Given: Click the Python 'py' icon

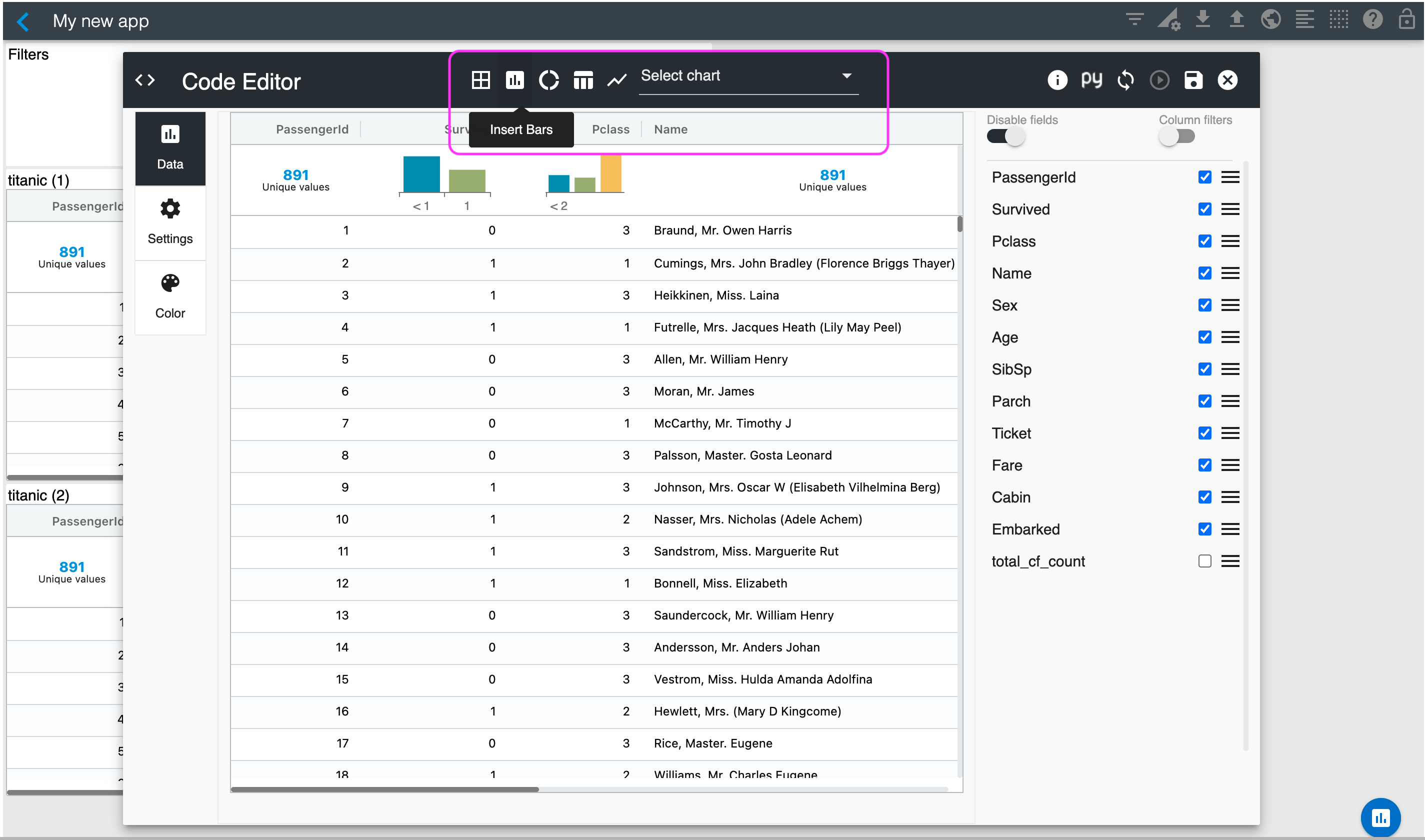Looking at the screenshot, I should (x=1091, y=80).
